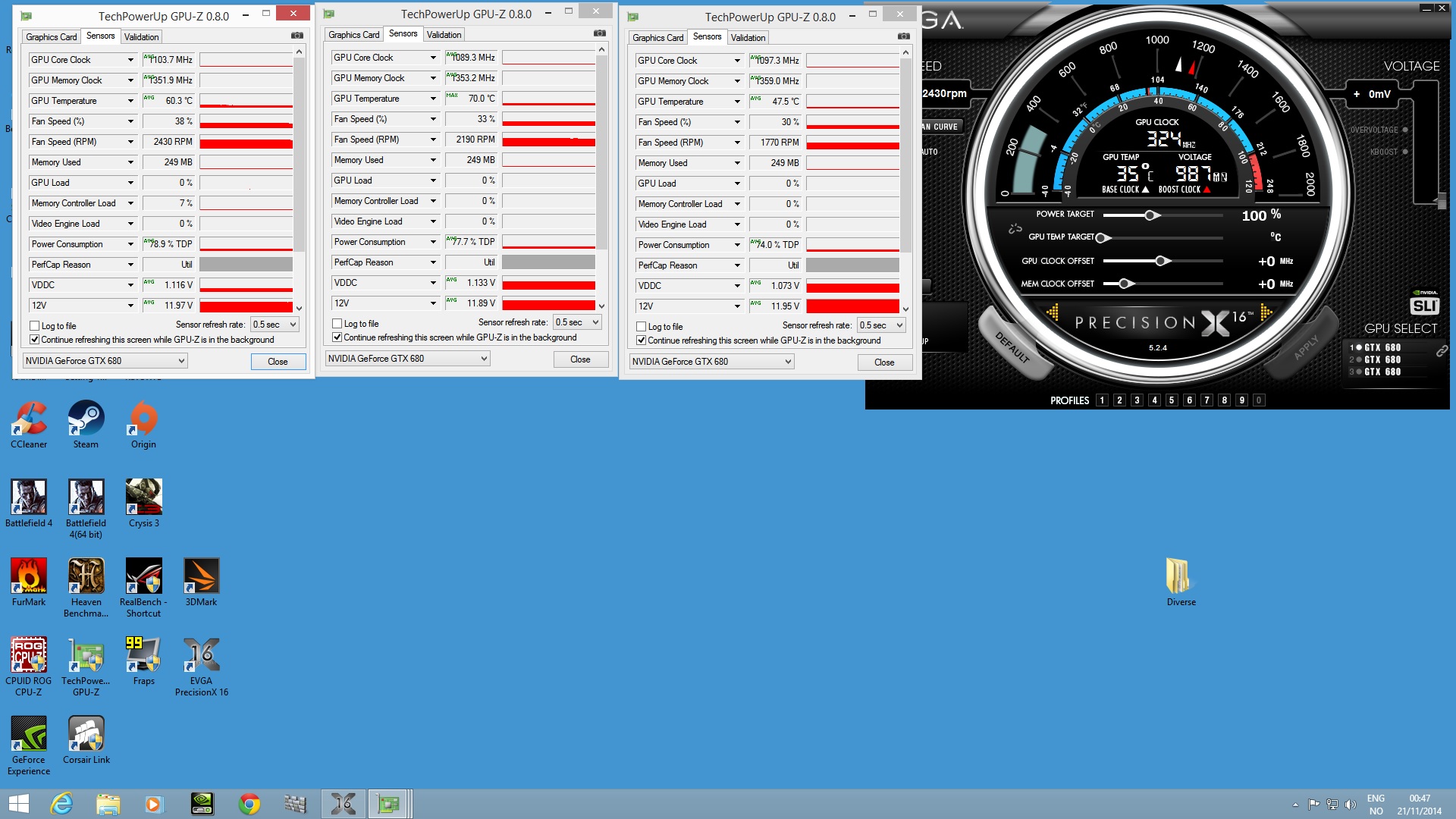Open GPU selector dropdown in left GPU-Z window

click(105, 361)
